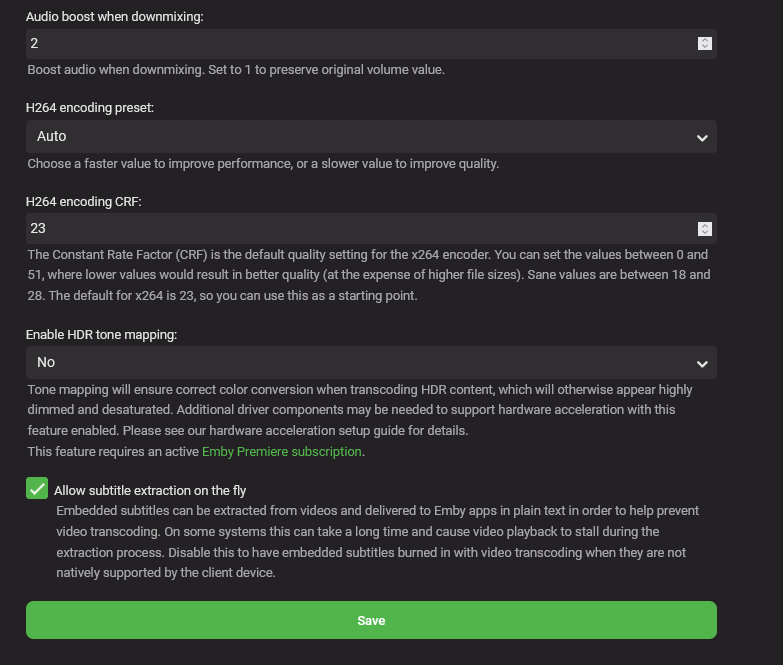Click chevron arrow of HDR tone mapping
This screenshot has width=783, height=665.
pyautogui.click(x=702, y=363)
